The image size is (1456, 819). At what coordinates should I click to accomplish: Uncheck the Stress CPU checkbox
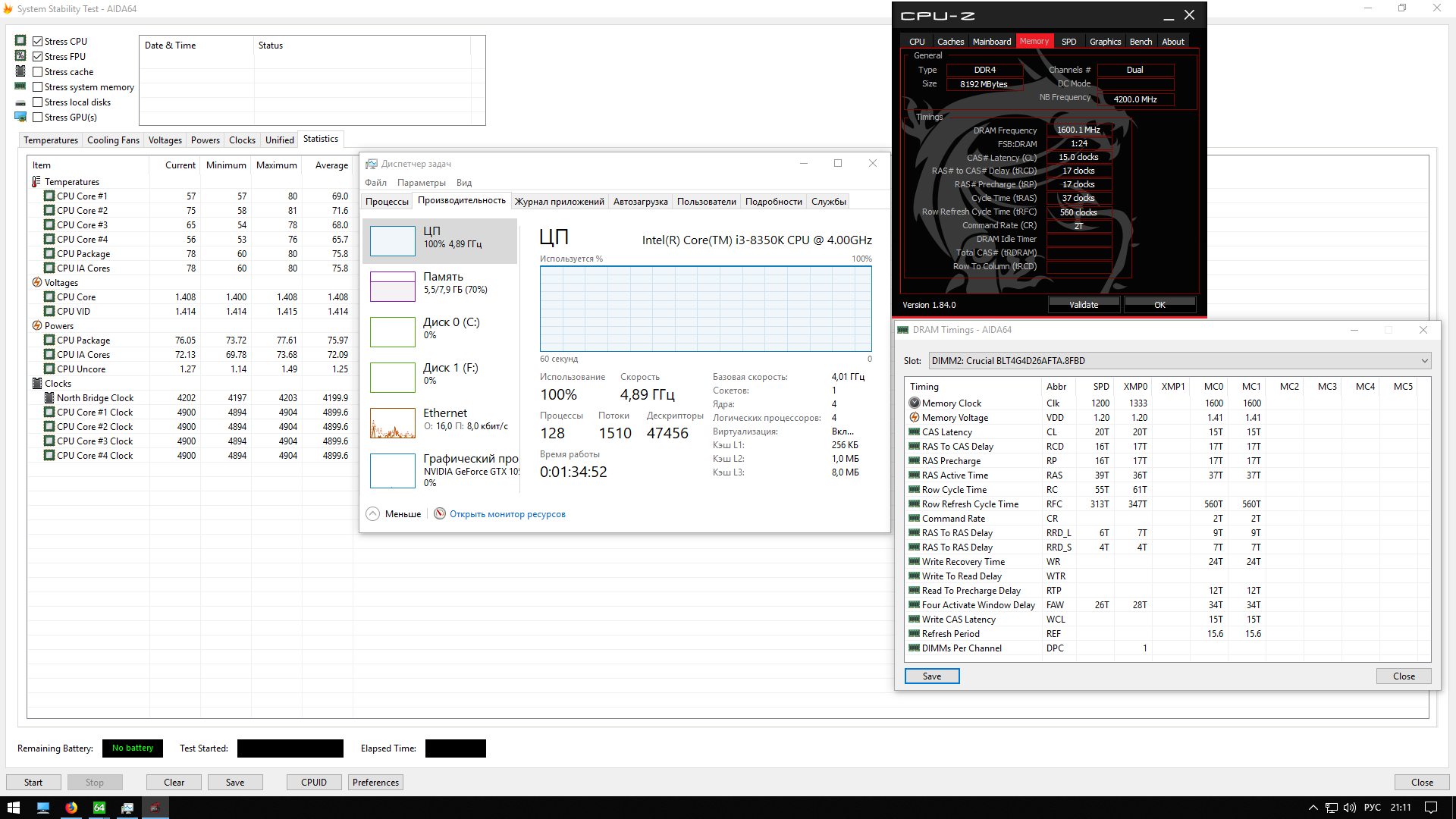tap(37, 42)
